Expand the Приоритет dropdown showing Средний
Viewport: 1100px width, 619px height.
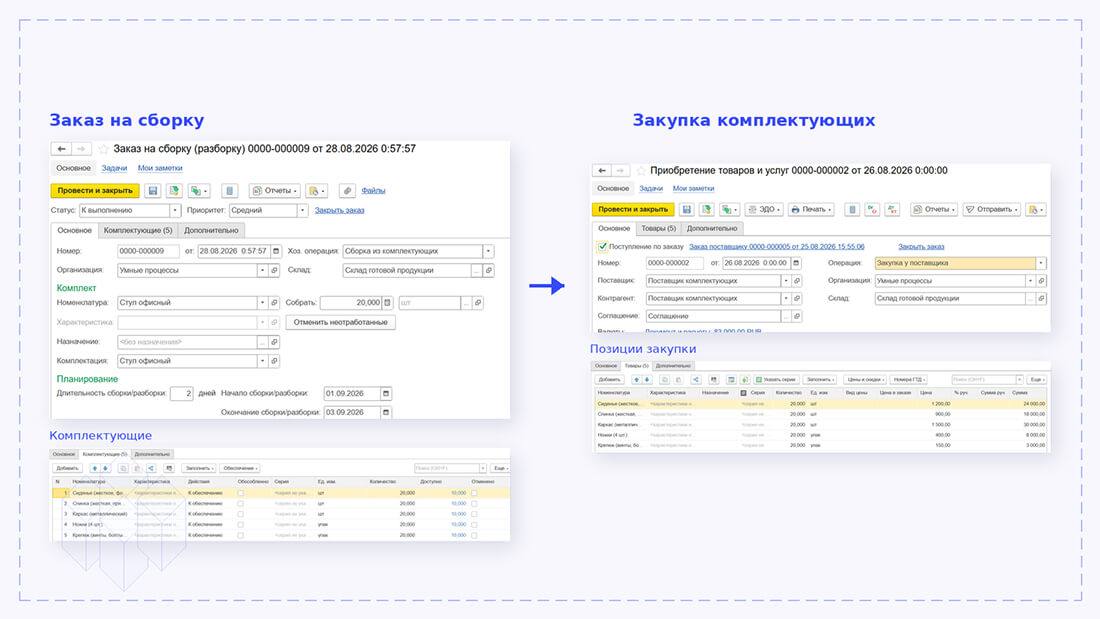[x=302, y=210]
